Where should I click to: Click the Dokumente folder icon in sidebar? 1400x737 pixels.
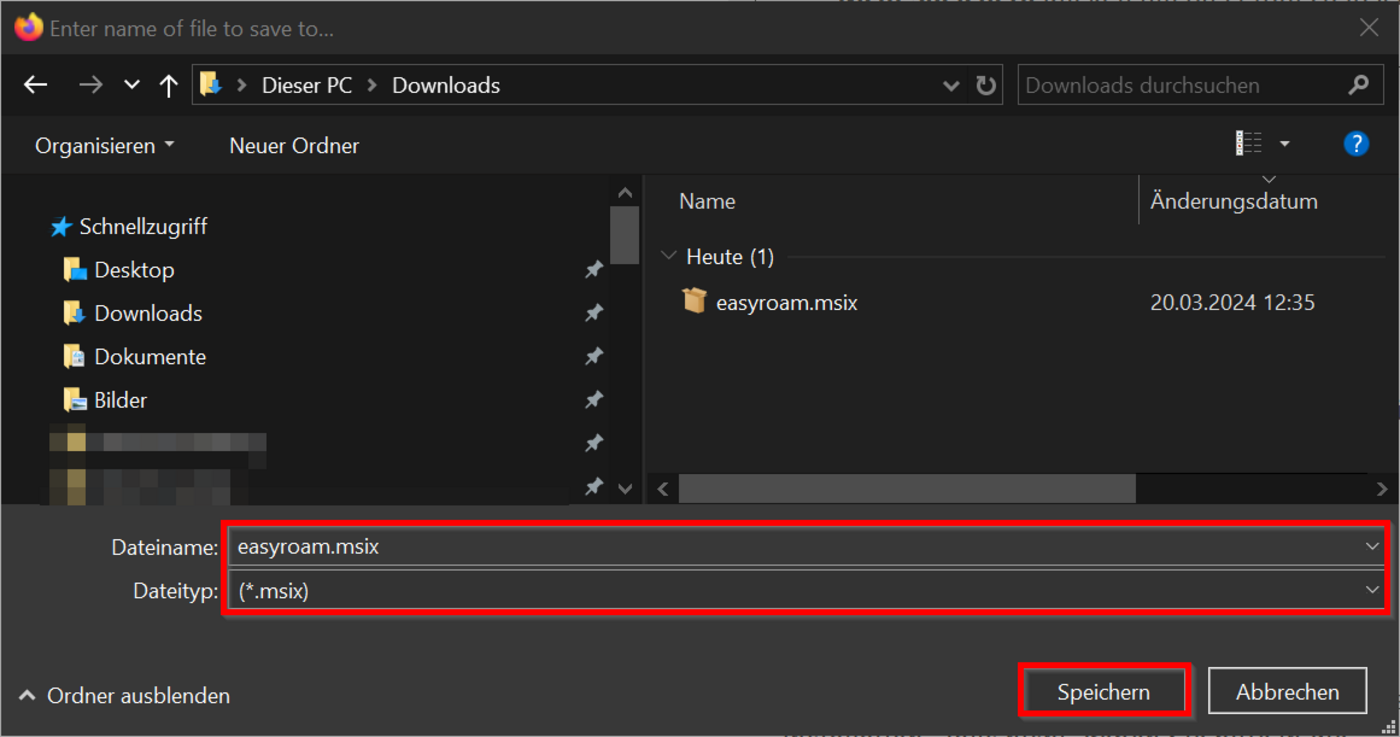pos(75,356)
